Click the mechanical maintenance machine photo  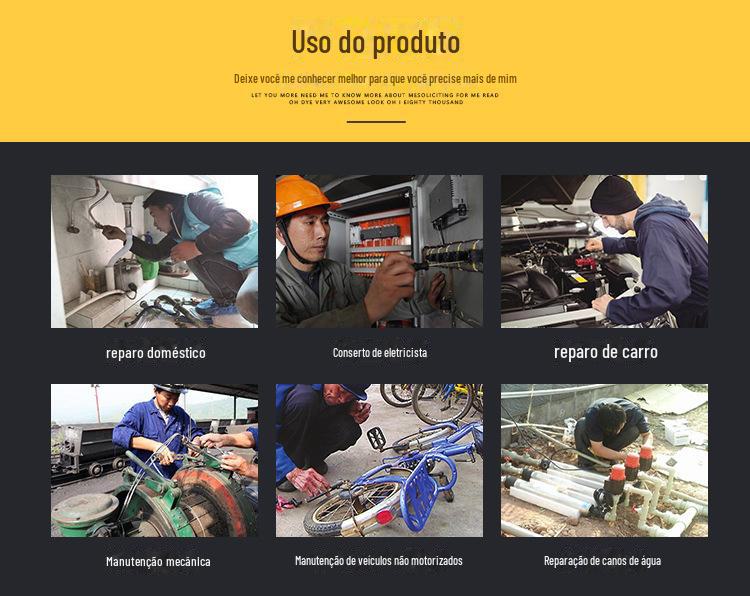point(154,460)
